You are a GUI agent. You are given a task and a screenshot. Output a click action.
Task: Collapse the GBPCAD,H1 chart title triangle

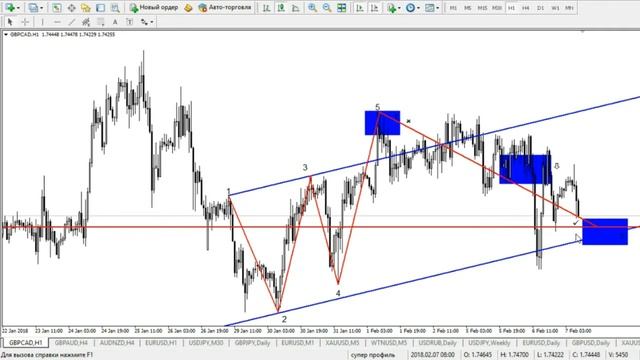6,35
